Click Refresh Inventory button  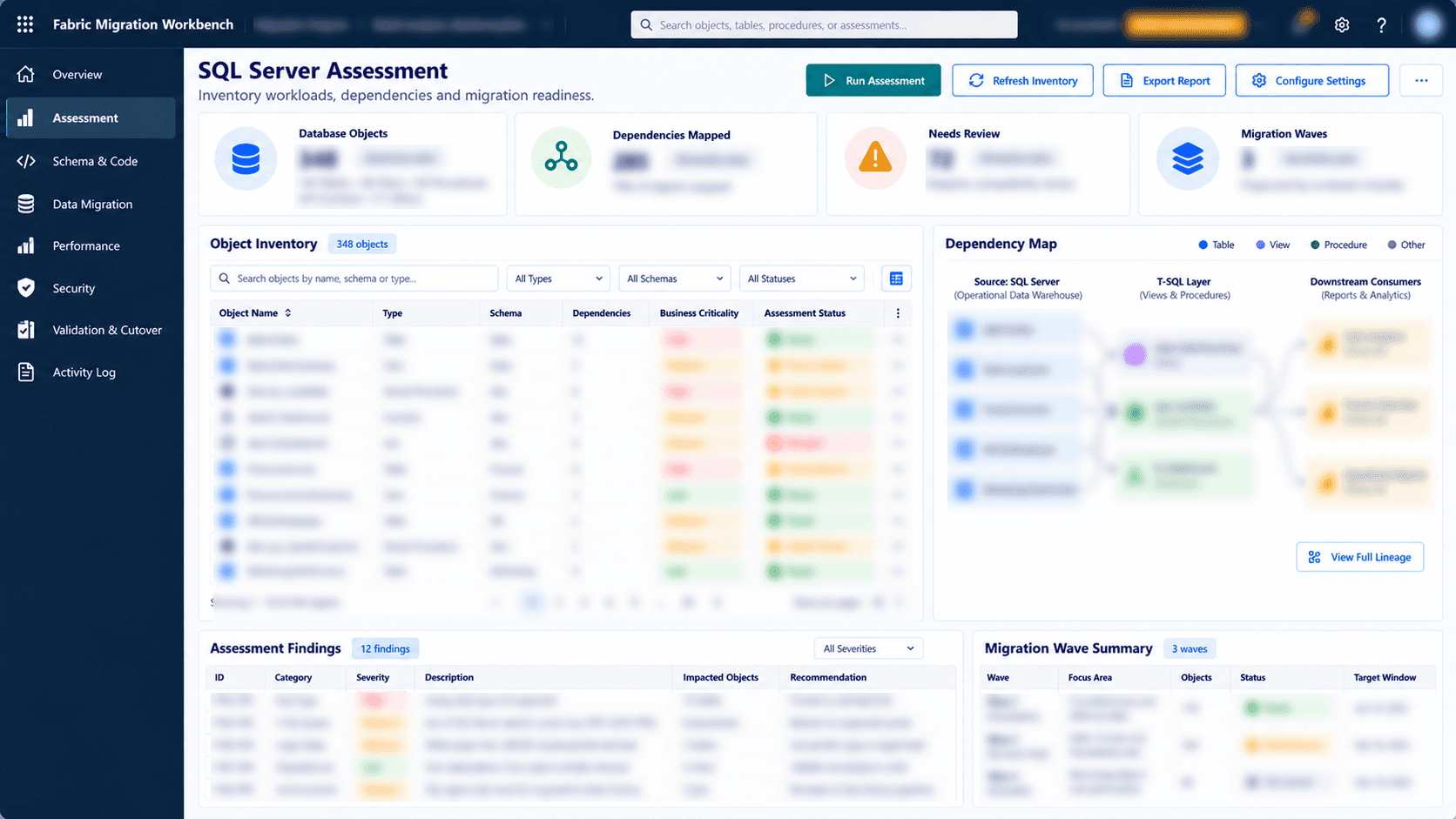(x=1022, y=80)
